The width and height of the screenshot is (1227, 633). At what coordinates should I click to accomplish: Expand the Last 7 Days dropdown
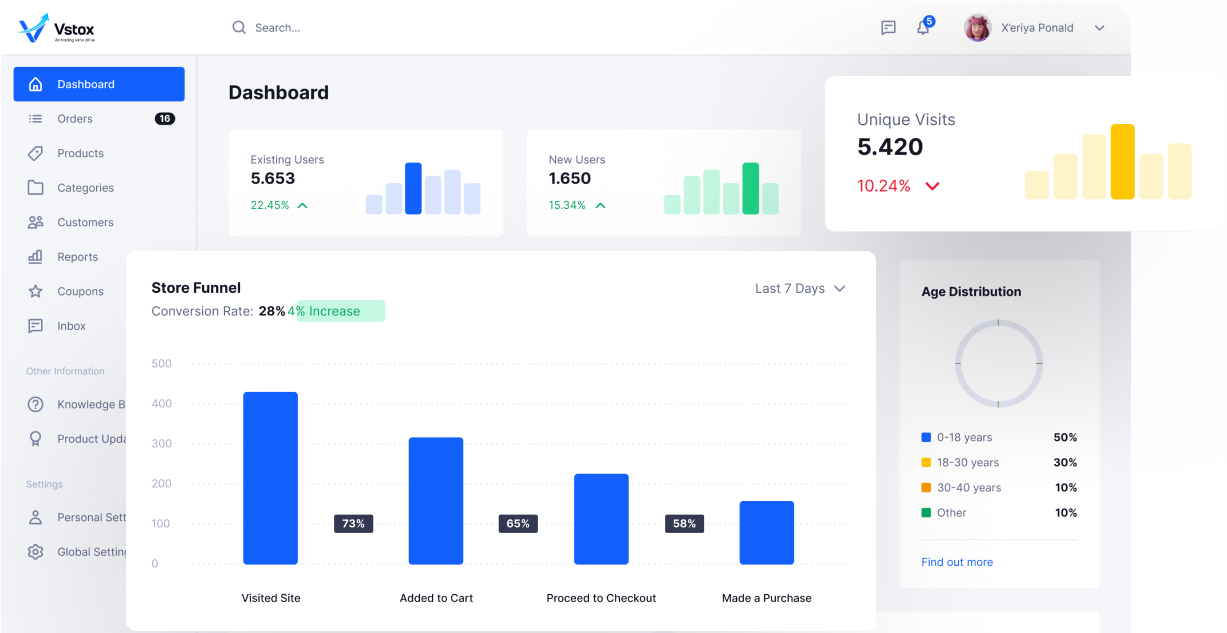[x=800, y=289]
